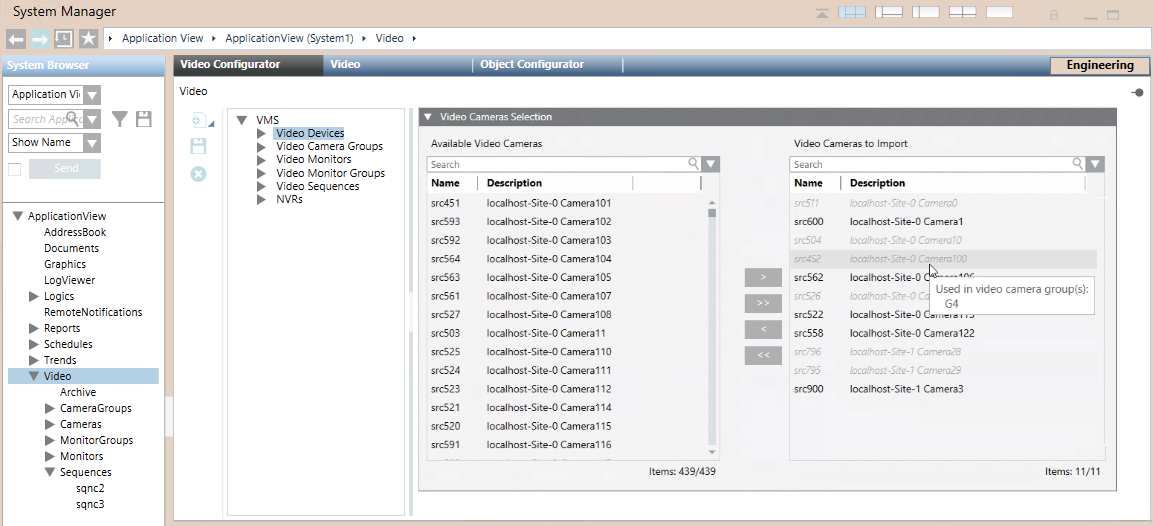Viewport: 1153px width, 526px height.
Task: Click the back navigation arrow
Action: [x=15, y=39]
